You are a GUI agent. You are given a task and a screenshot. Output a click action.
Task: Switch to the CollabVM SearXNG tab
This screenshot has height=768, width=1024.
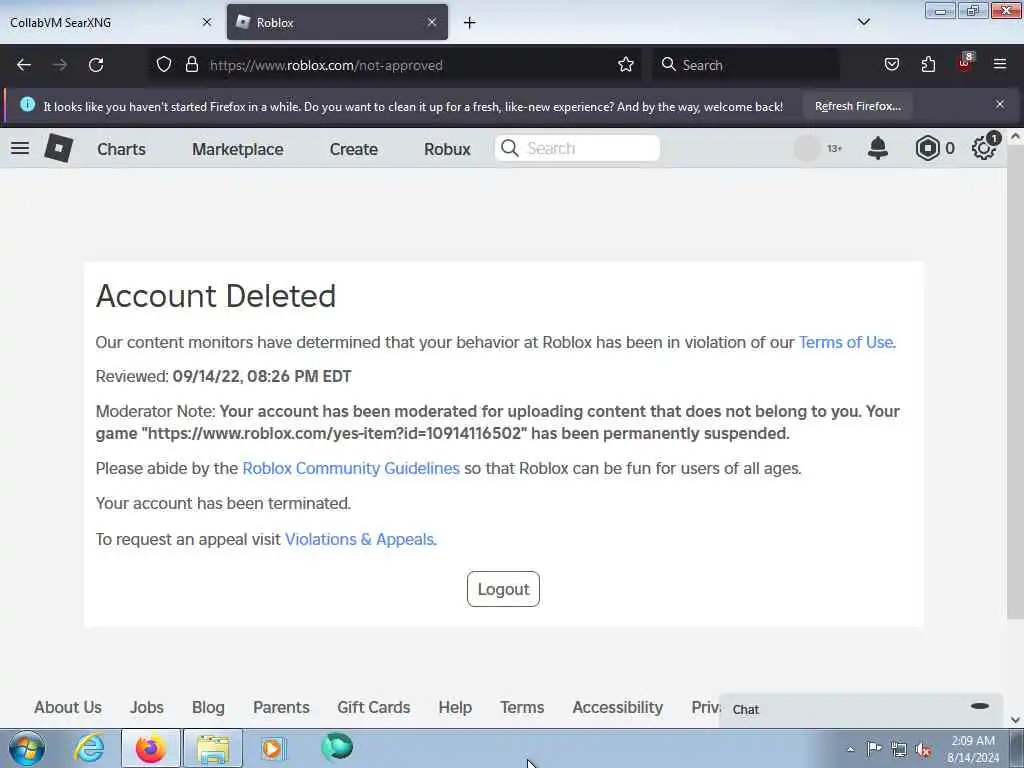pyautogui.click(x=111, y=22)
